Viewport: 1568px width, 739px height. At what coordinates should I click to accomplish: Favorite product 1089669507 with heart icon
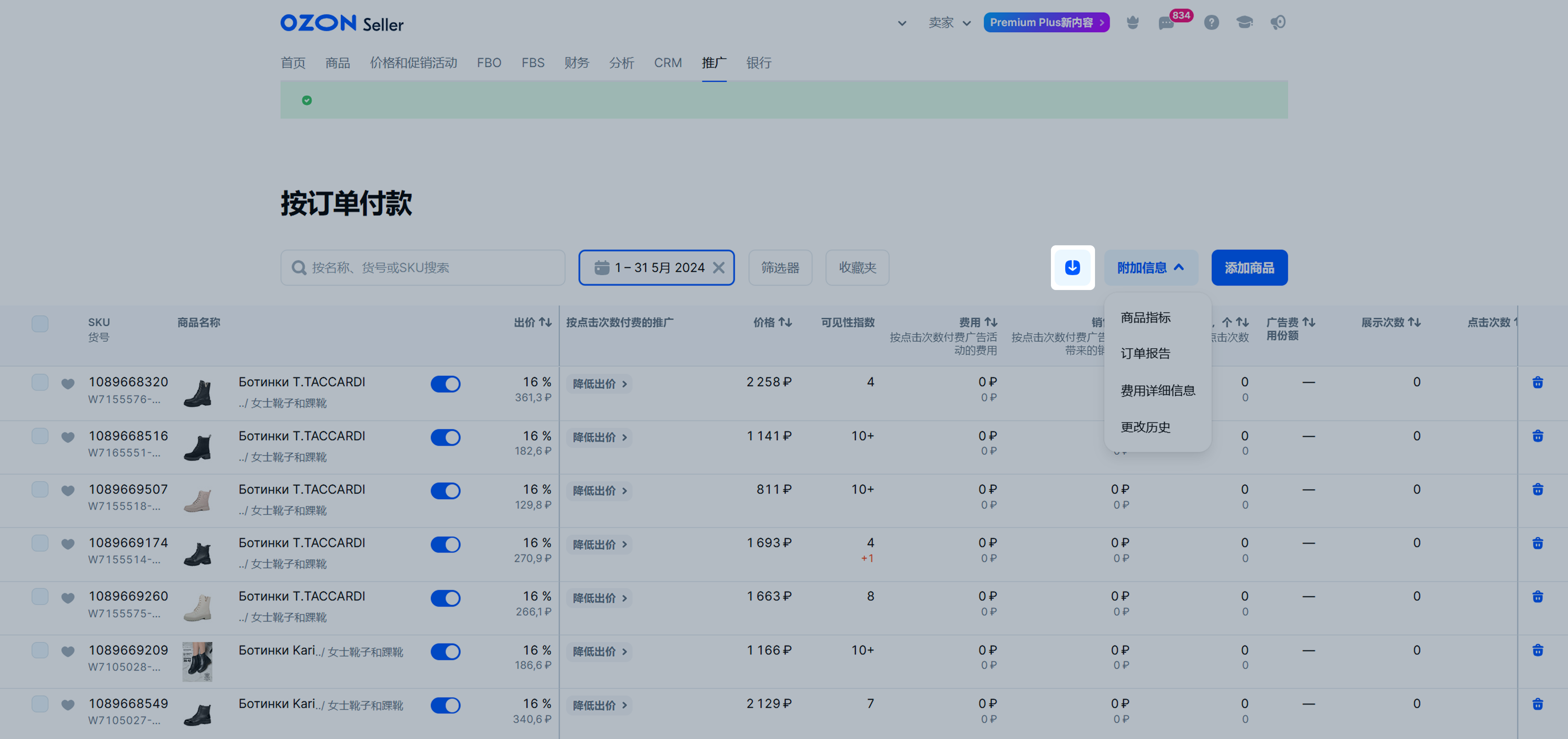[x=68, y=491]
